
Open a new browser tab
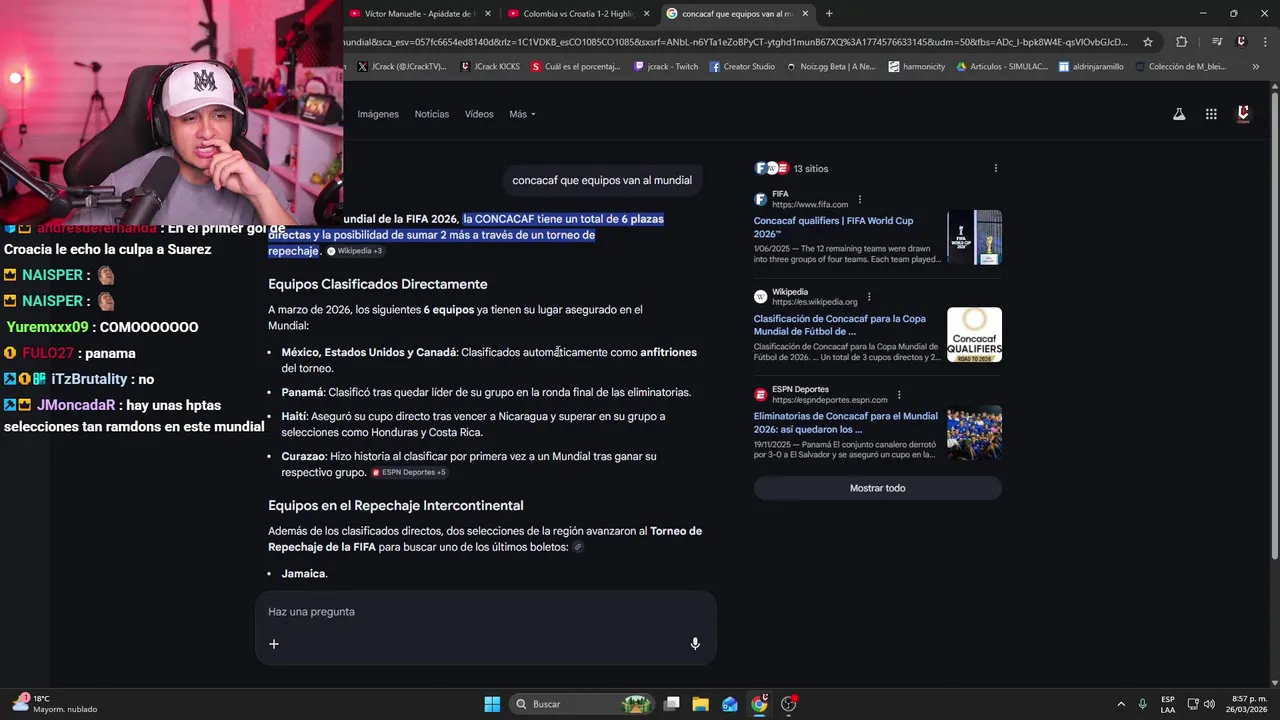pos(829,14)
